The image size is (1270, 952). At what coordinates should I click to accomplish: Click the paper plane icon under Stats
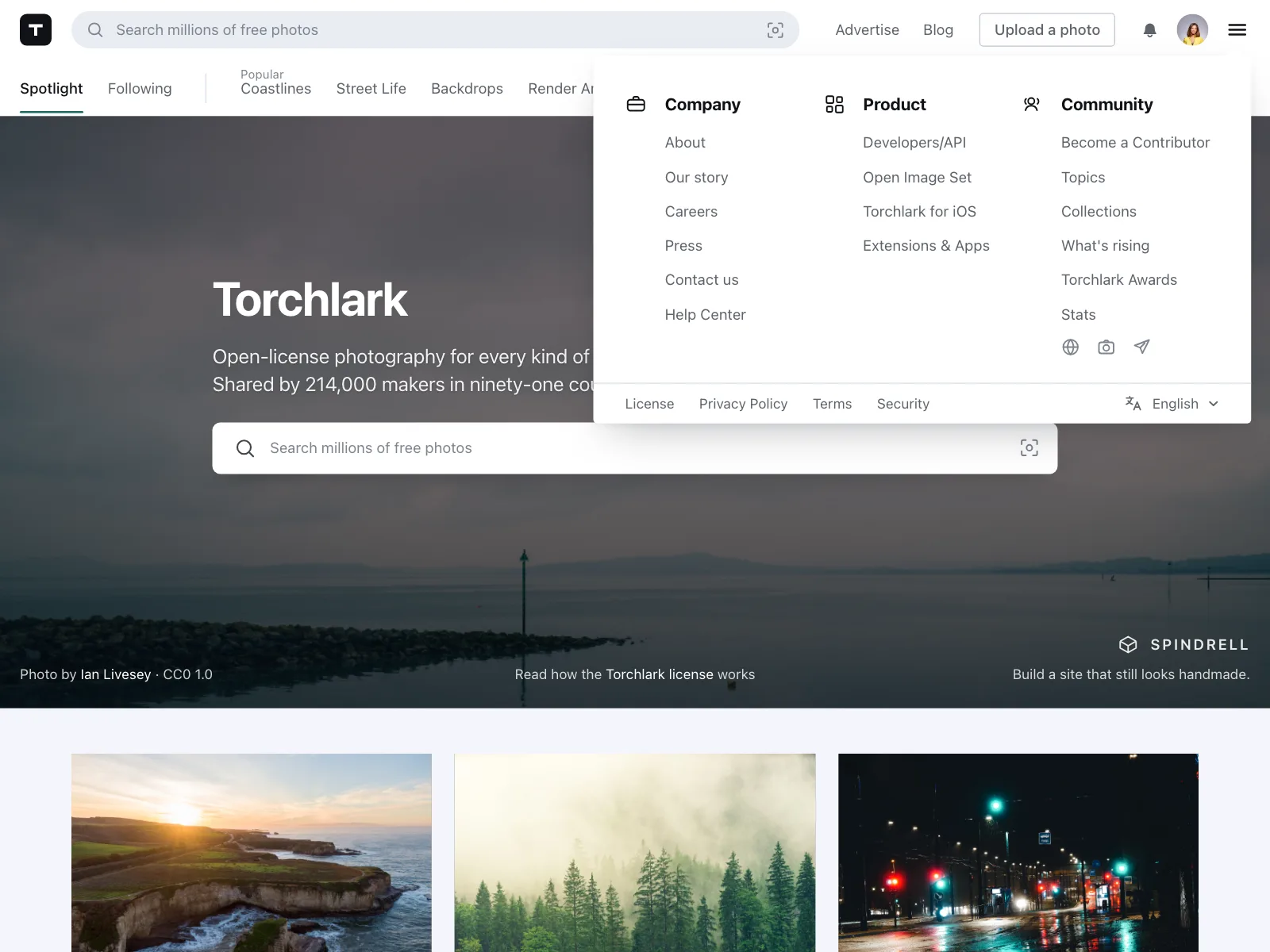coord(1141,347)
